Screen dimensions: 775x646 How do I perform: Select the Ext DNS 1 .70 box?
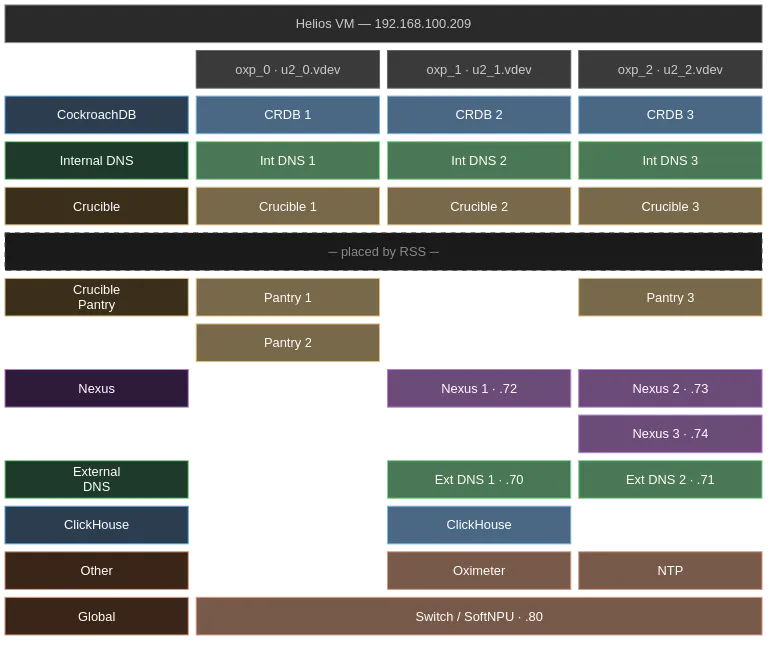coord(479,480)
